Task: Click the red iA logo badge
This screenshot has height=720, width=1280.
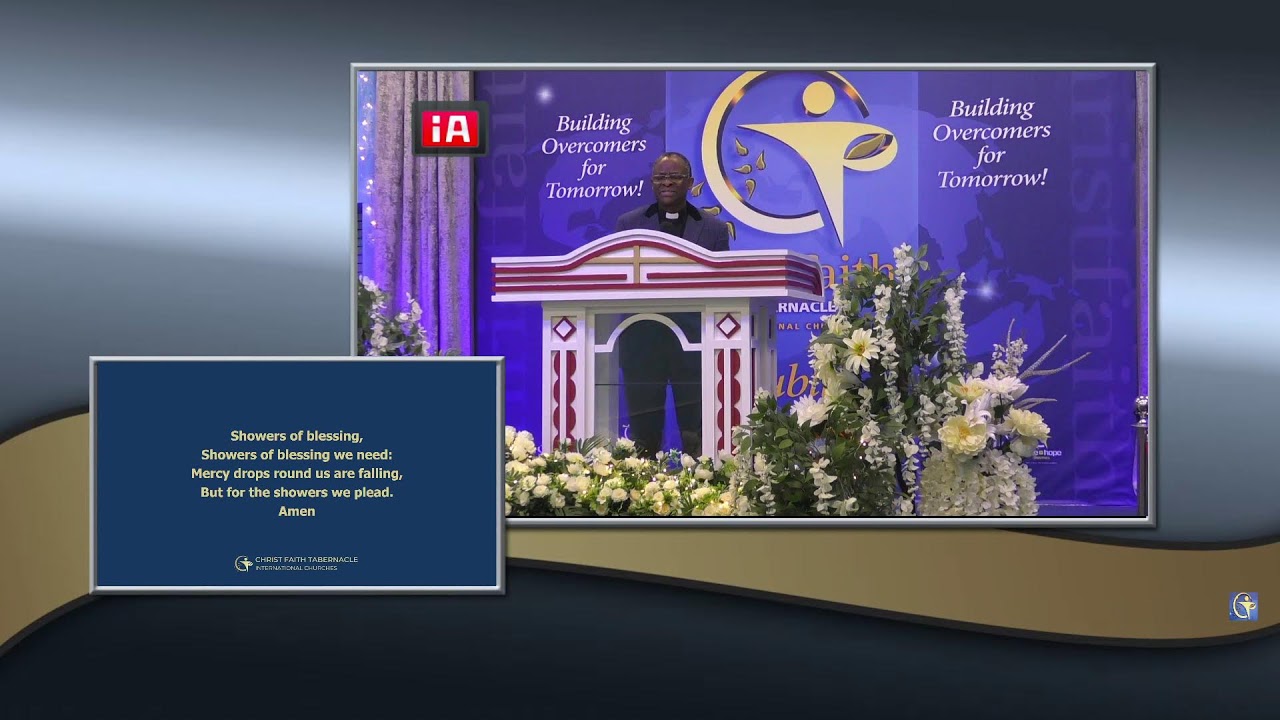Action: pyautogui.click(x=450, y=129)
